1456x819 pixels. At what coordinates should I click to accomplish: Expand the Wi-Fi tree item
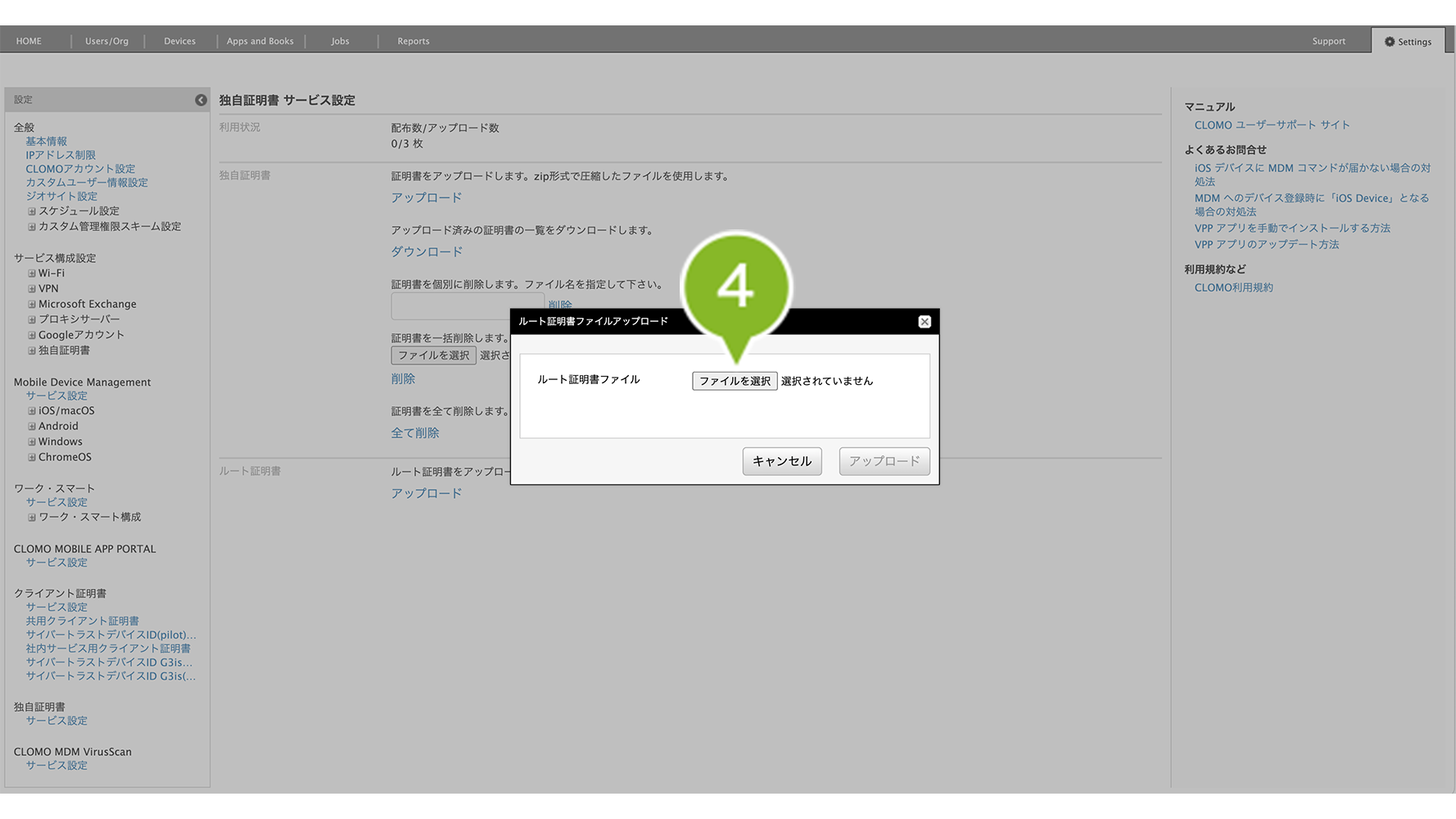(32, 274)
